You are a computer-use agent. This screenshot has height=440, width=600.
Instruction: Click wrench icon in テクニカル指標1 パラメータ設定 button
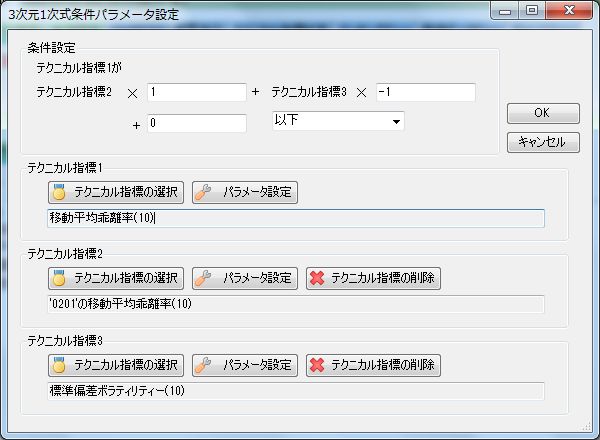pos(203,192)
